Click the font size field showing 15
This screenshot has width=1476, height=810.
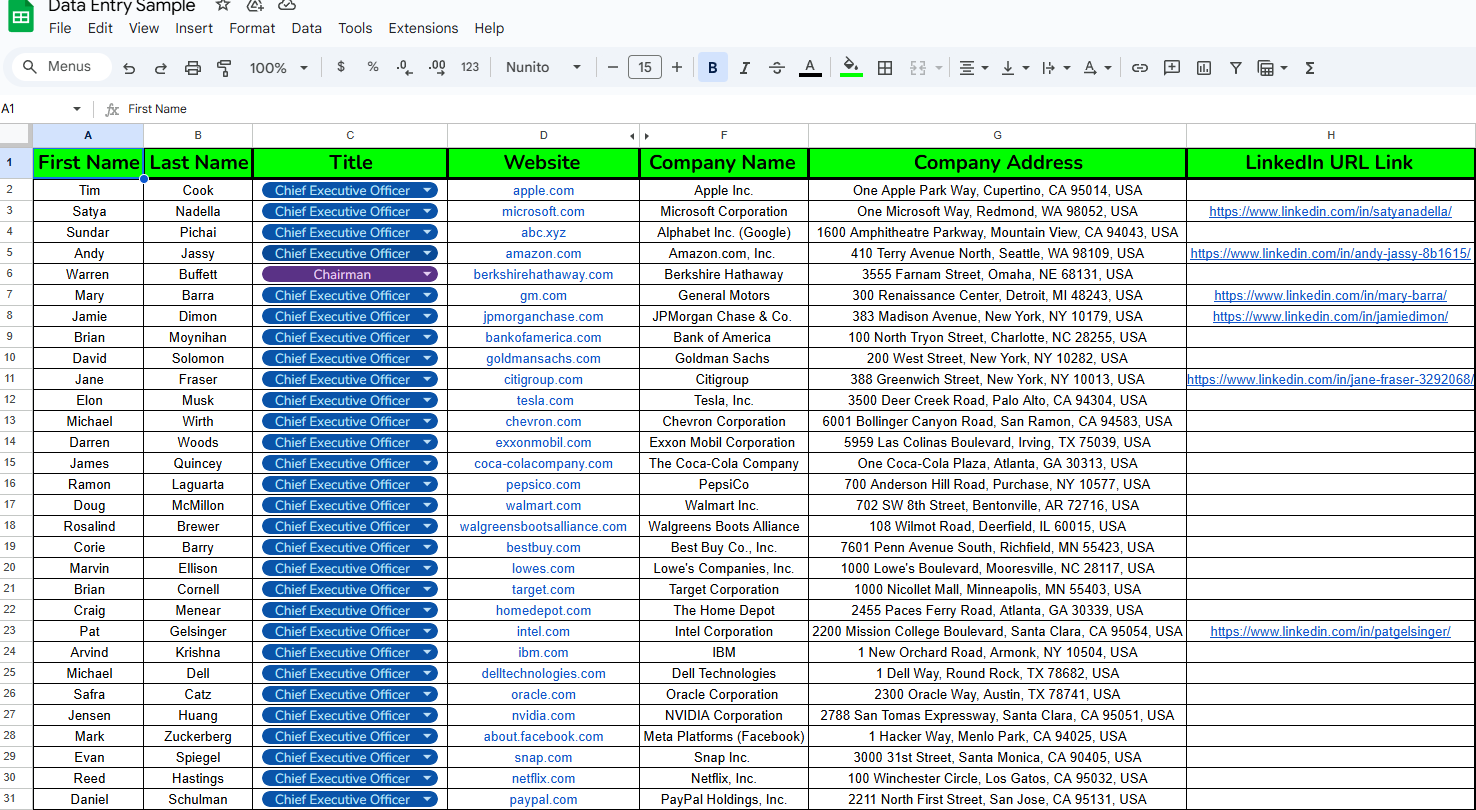645,67
